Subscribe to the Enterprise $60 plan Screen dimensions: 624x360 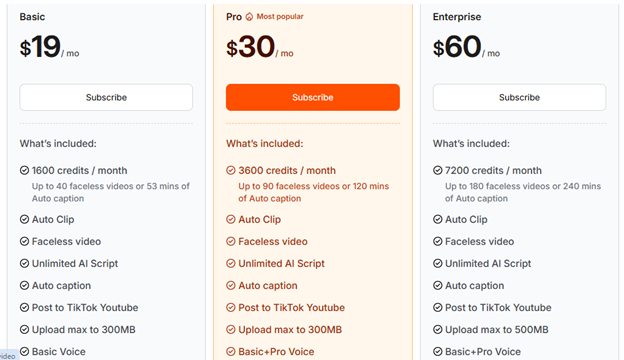pyautogui.click(x=519, y=97)
